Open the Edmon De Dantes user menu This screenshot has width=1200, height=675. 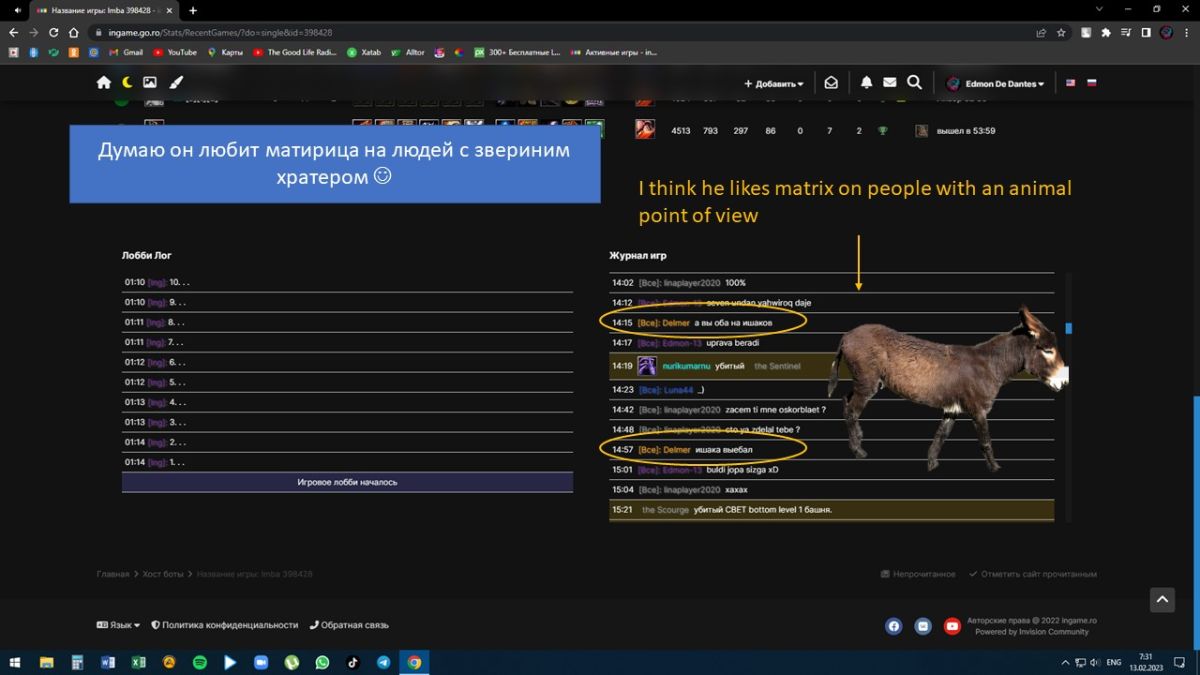(x=995, y=84)
